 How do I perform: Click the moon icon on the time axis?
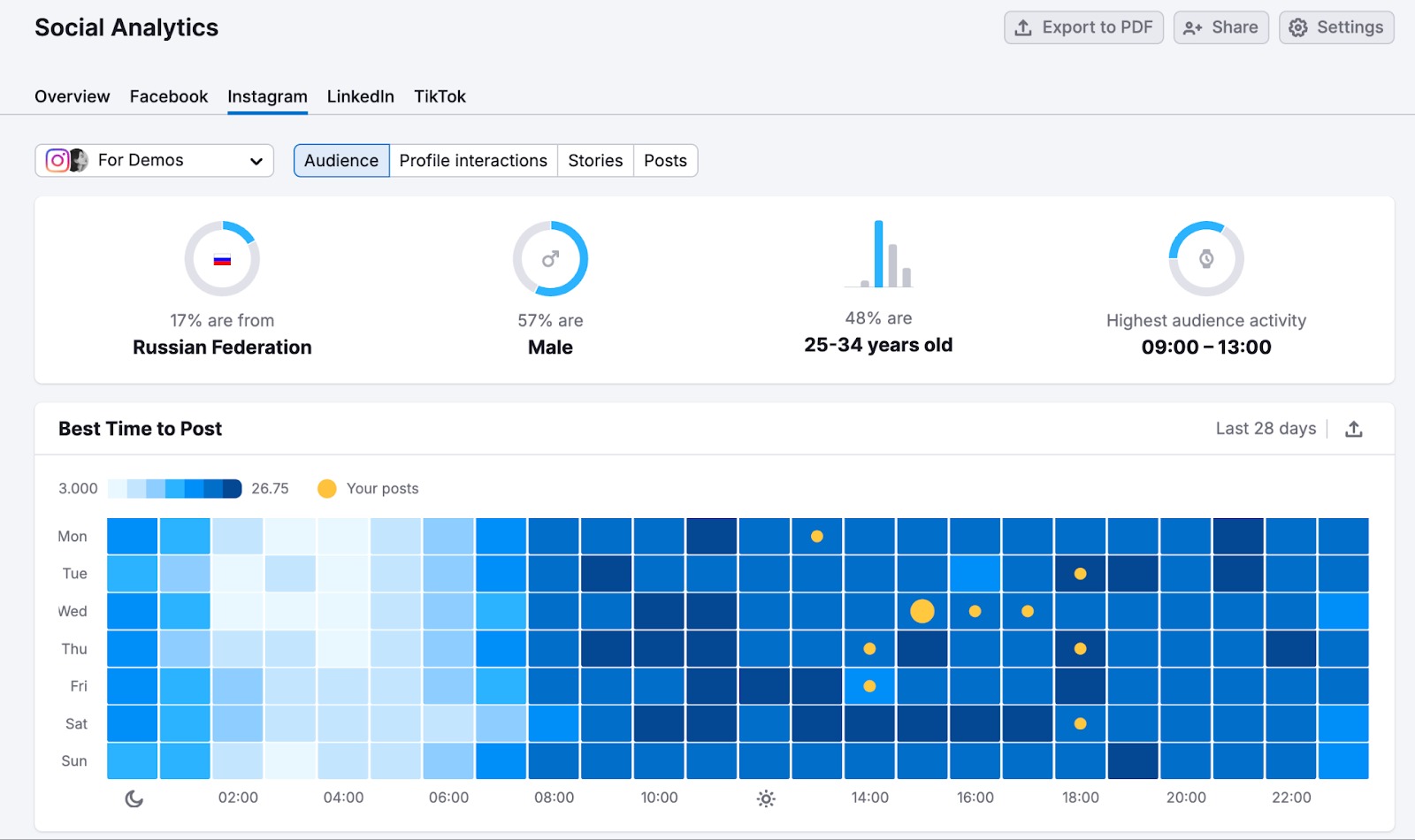tap(134, 798)
